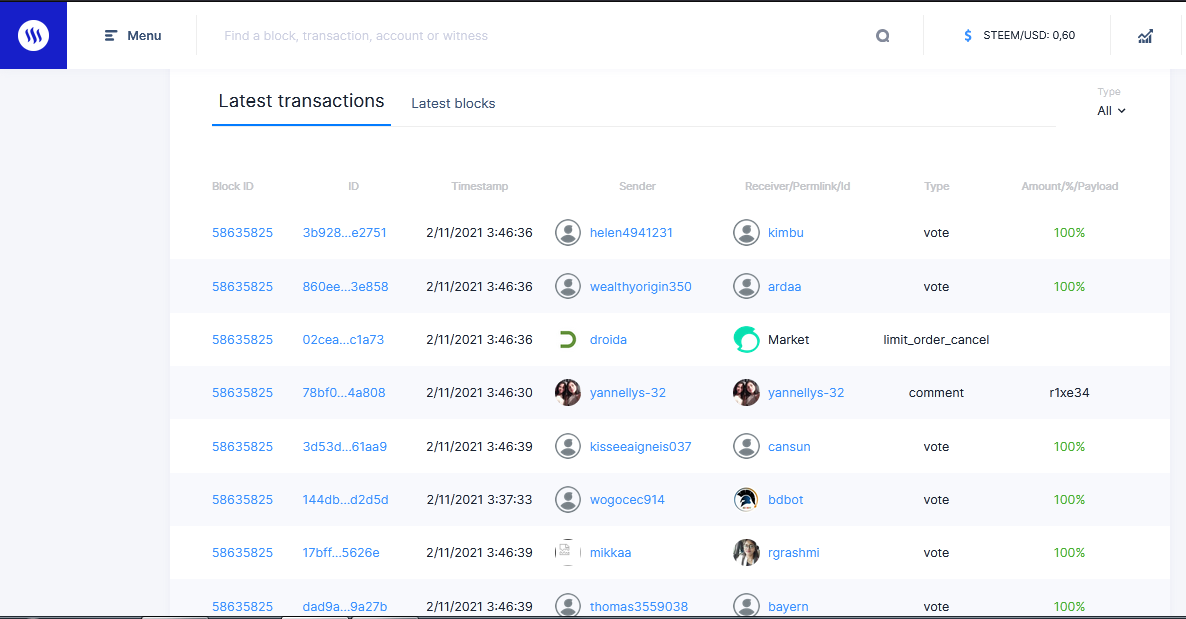Viewport: 1186px width, 619px height.
Task: Expand the Type filter dropdown set to All
Action: [x=1110, y=110]
